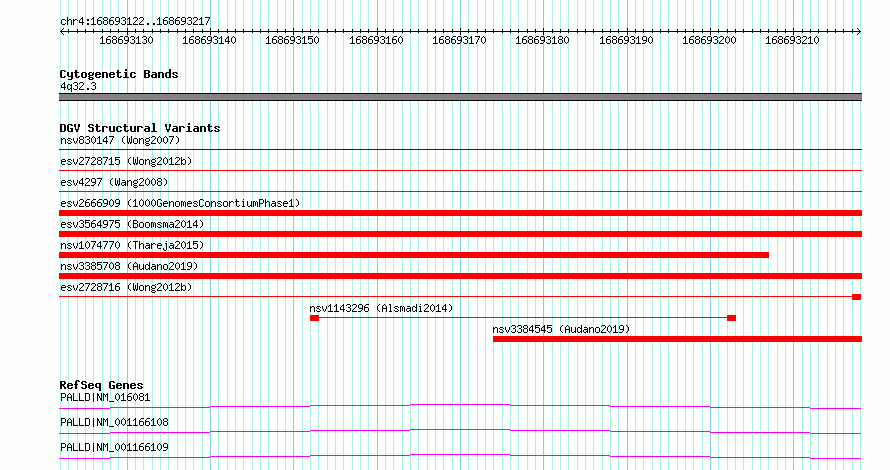Open variant esv2728716 (Wong2012b)

[126, 287]
